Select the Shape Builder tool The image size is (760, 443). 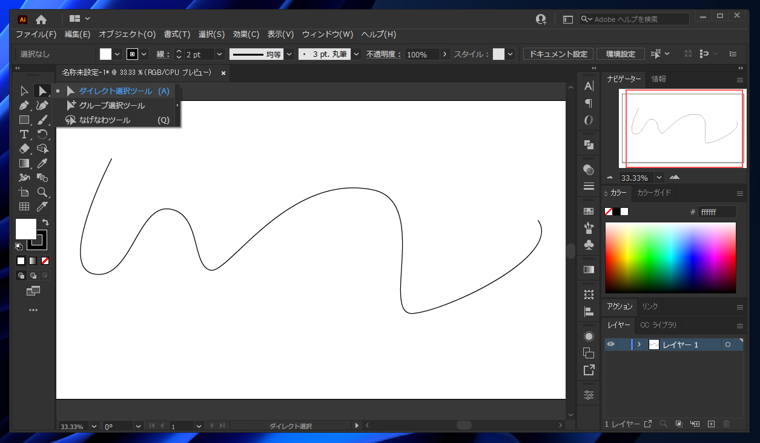[42, 149]
